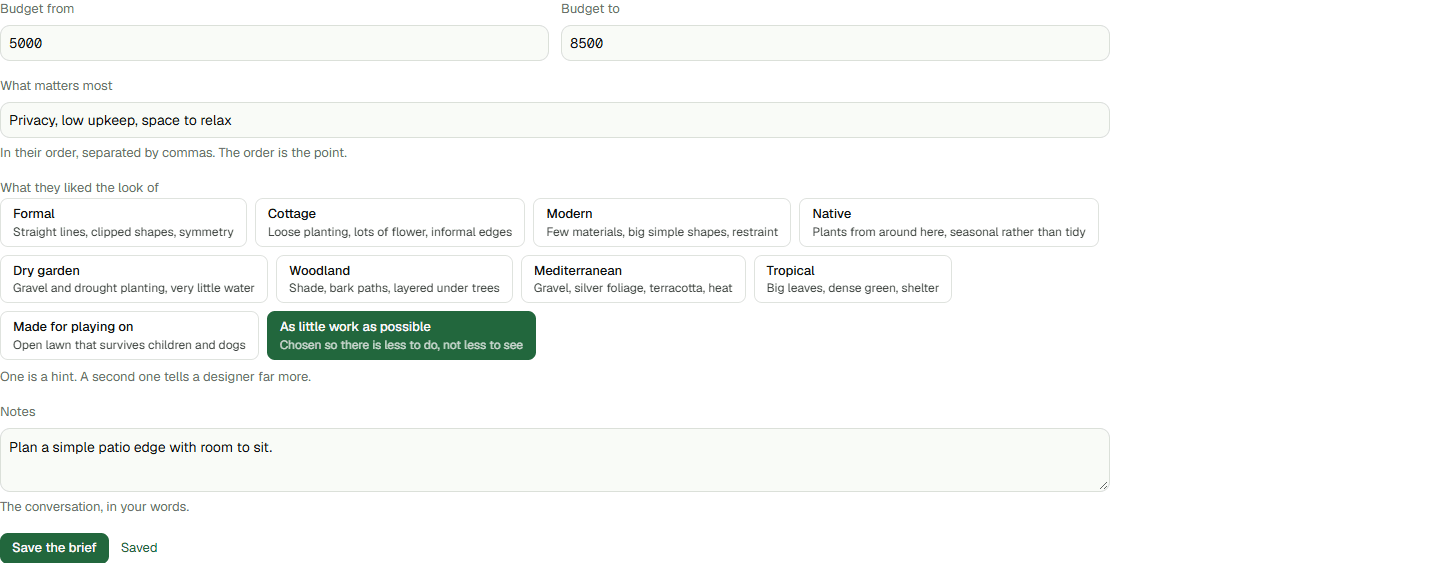The image size is (1440, 563).
Task: Toggle the Modern style option
Action: pos(662,222)
